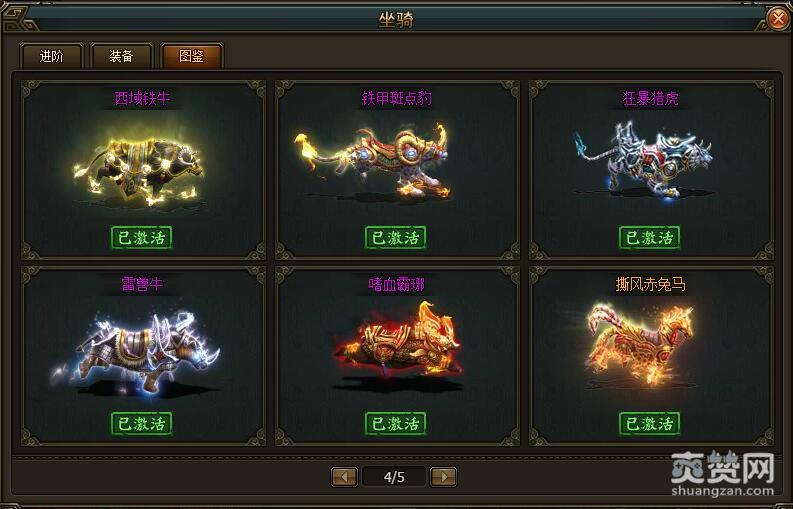Close the 坐骑 mount window
This screenshot has width=793, height=509.
778,19
